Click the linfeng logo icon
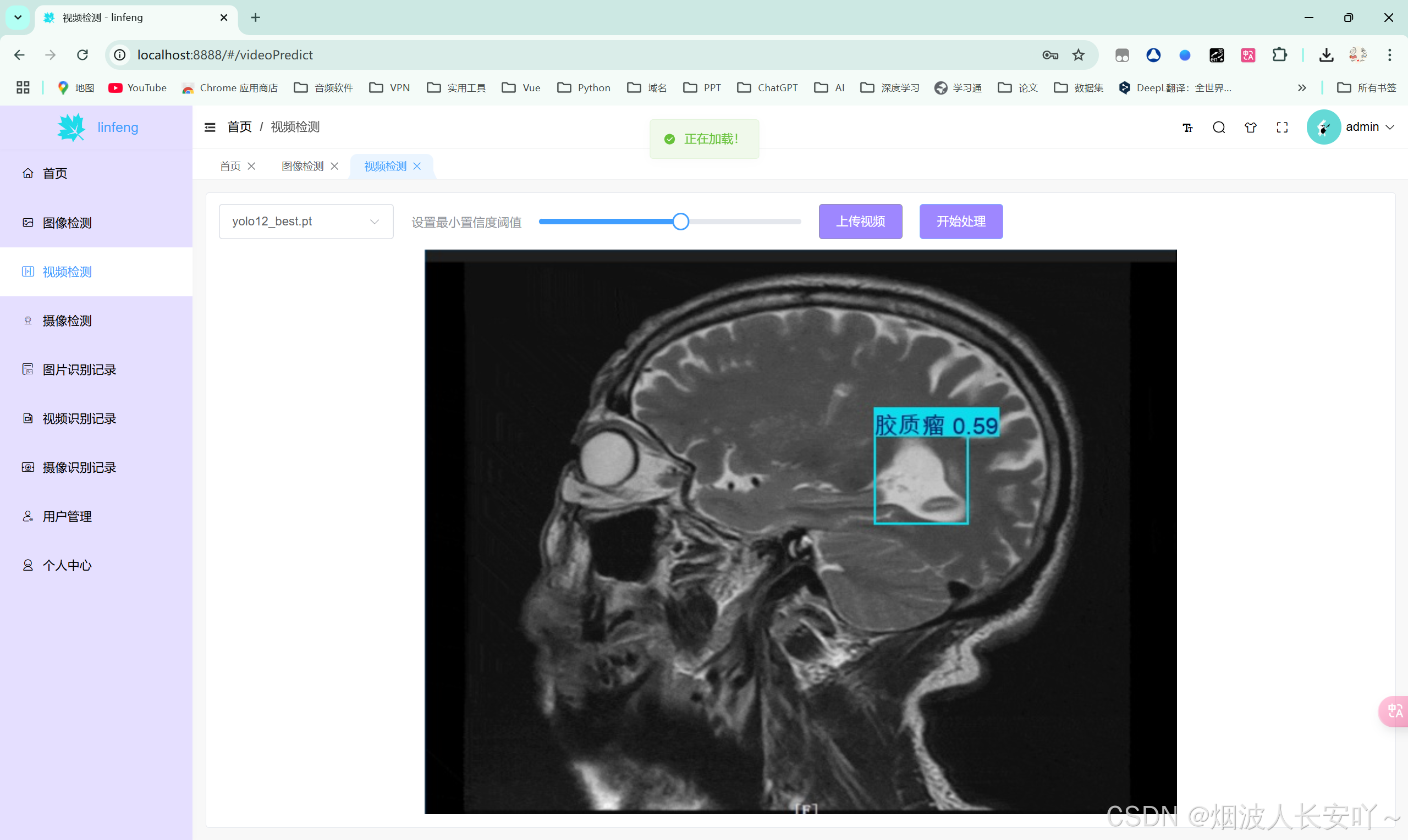The image size is (1408, 840). 71,128
